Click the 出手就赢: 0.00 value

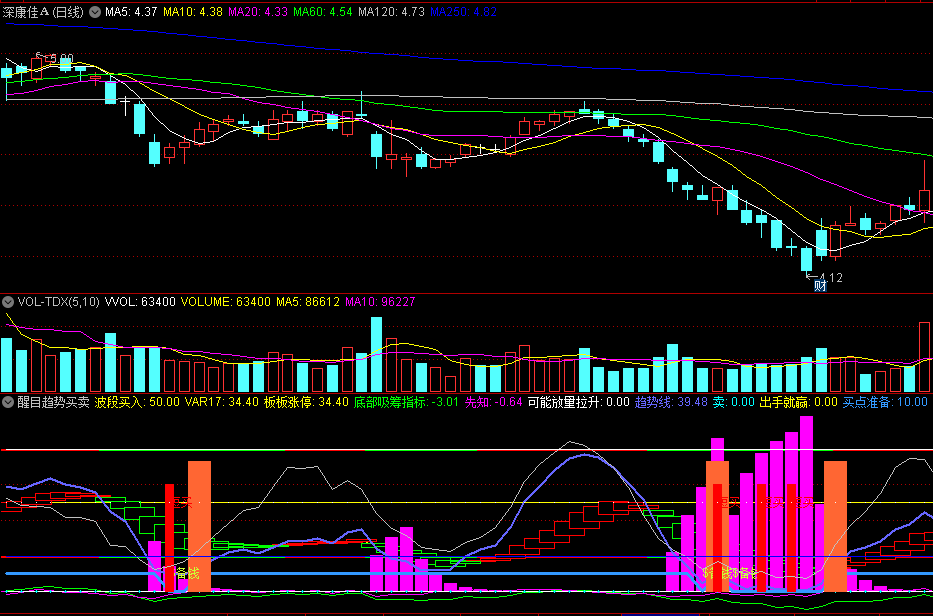(x=799, y=402)
